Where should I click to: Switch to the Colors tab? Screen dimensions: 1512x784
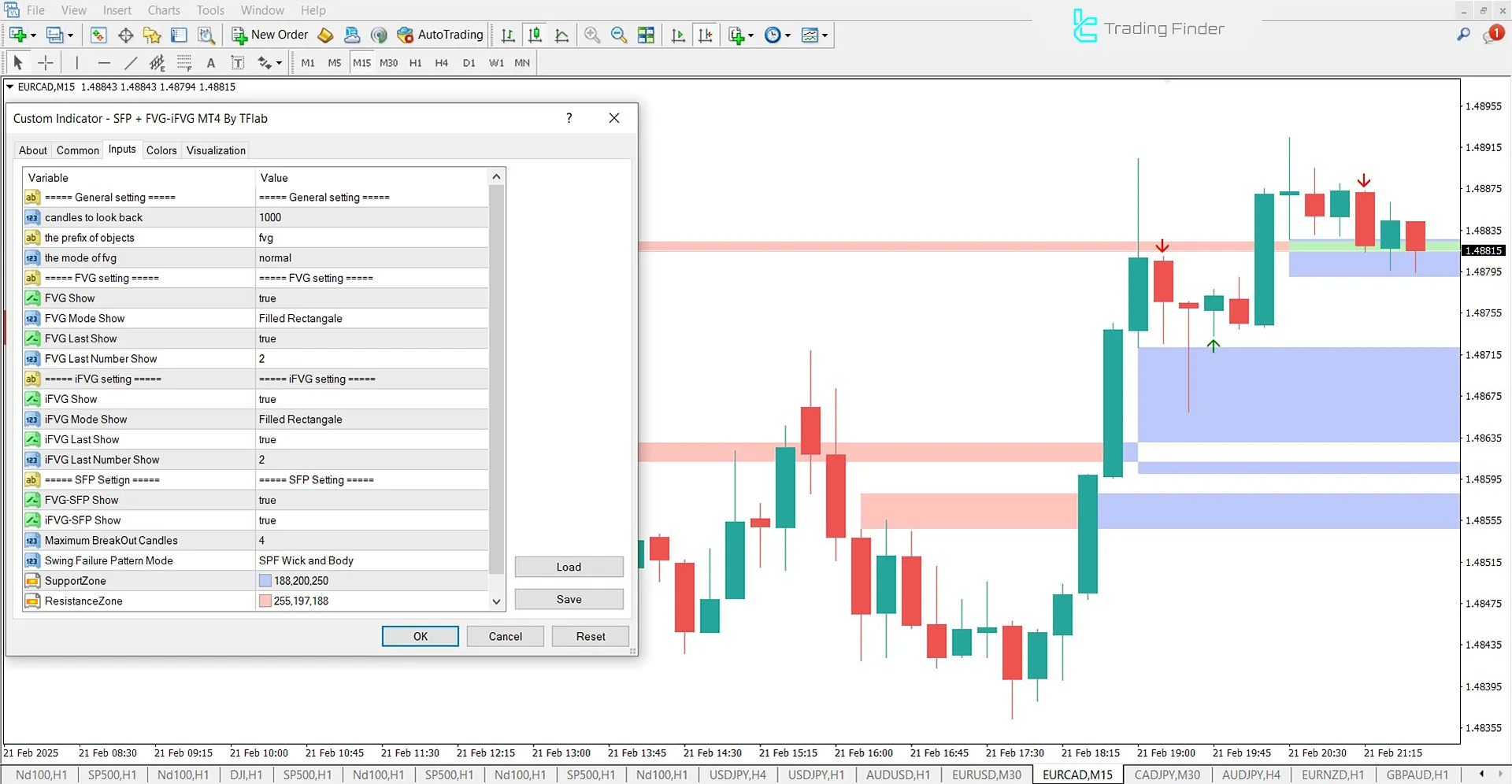161,150
